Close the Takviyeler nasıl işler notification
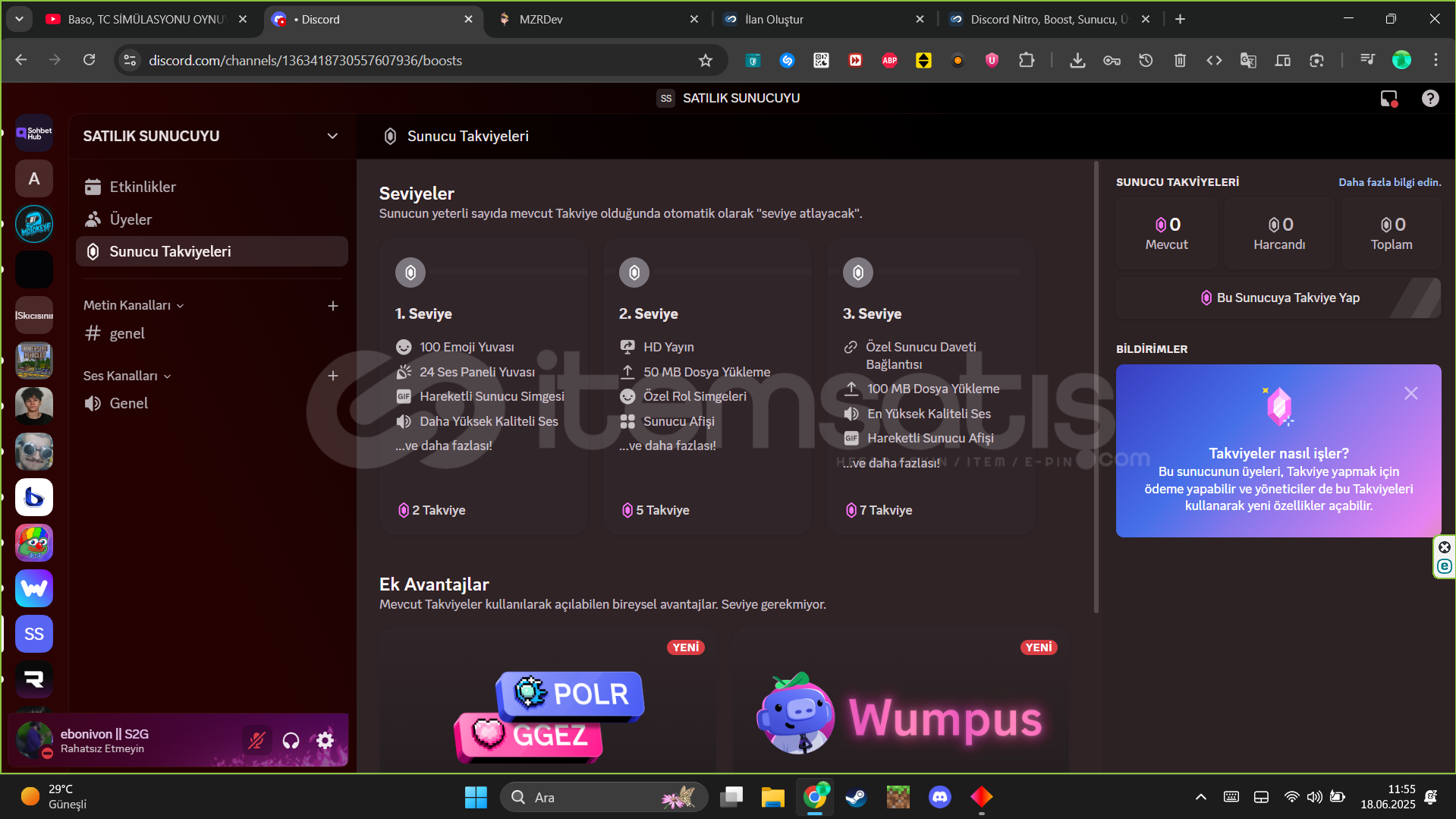Screen dimensions: 1456x819 point(1410,393)
